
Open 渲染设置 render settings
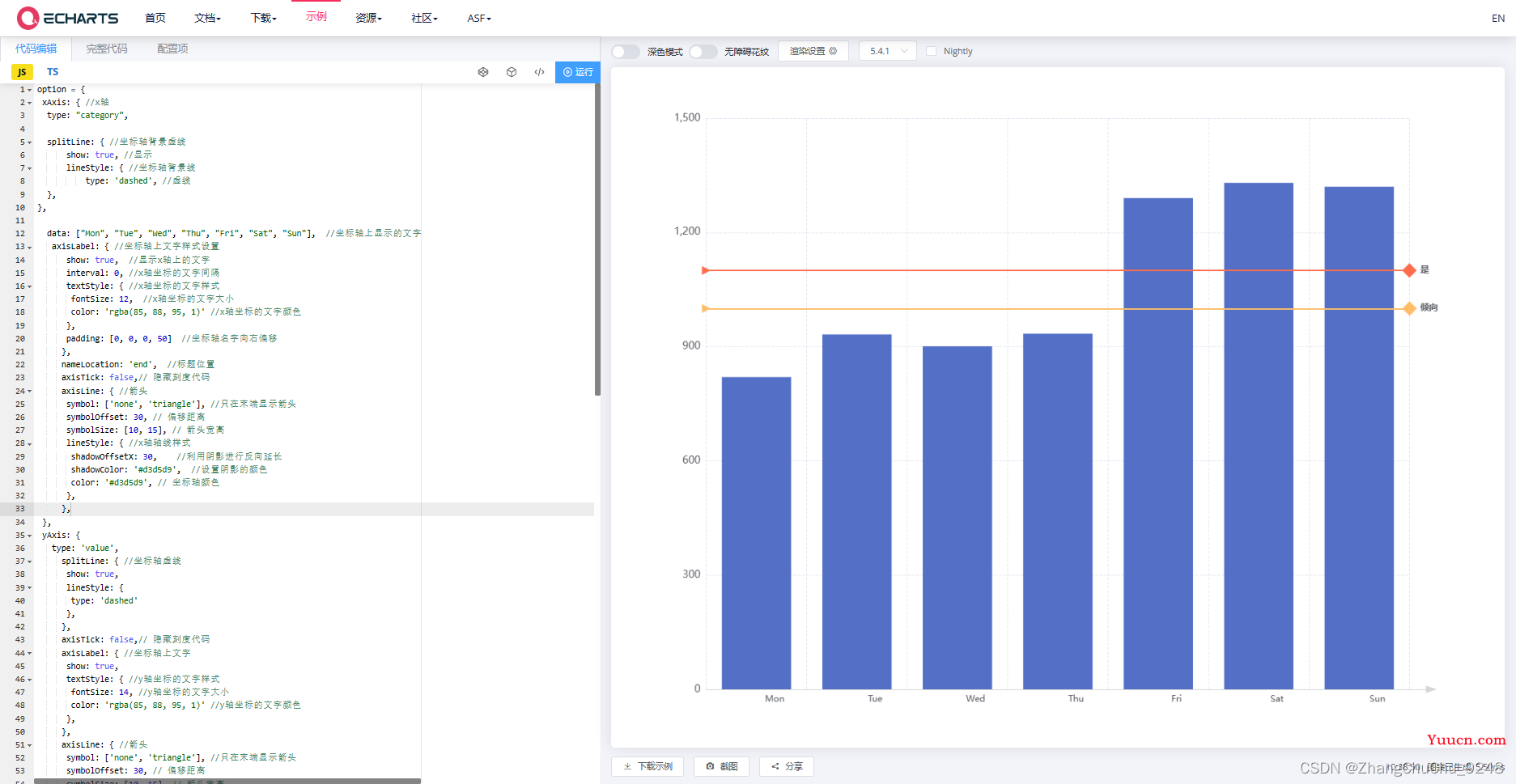click(813, 51)
